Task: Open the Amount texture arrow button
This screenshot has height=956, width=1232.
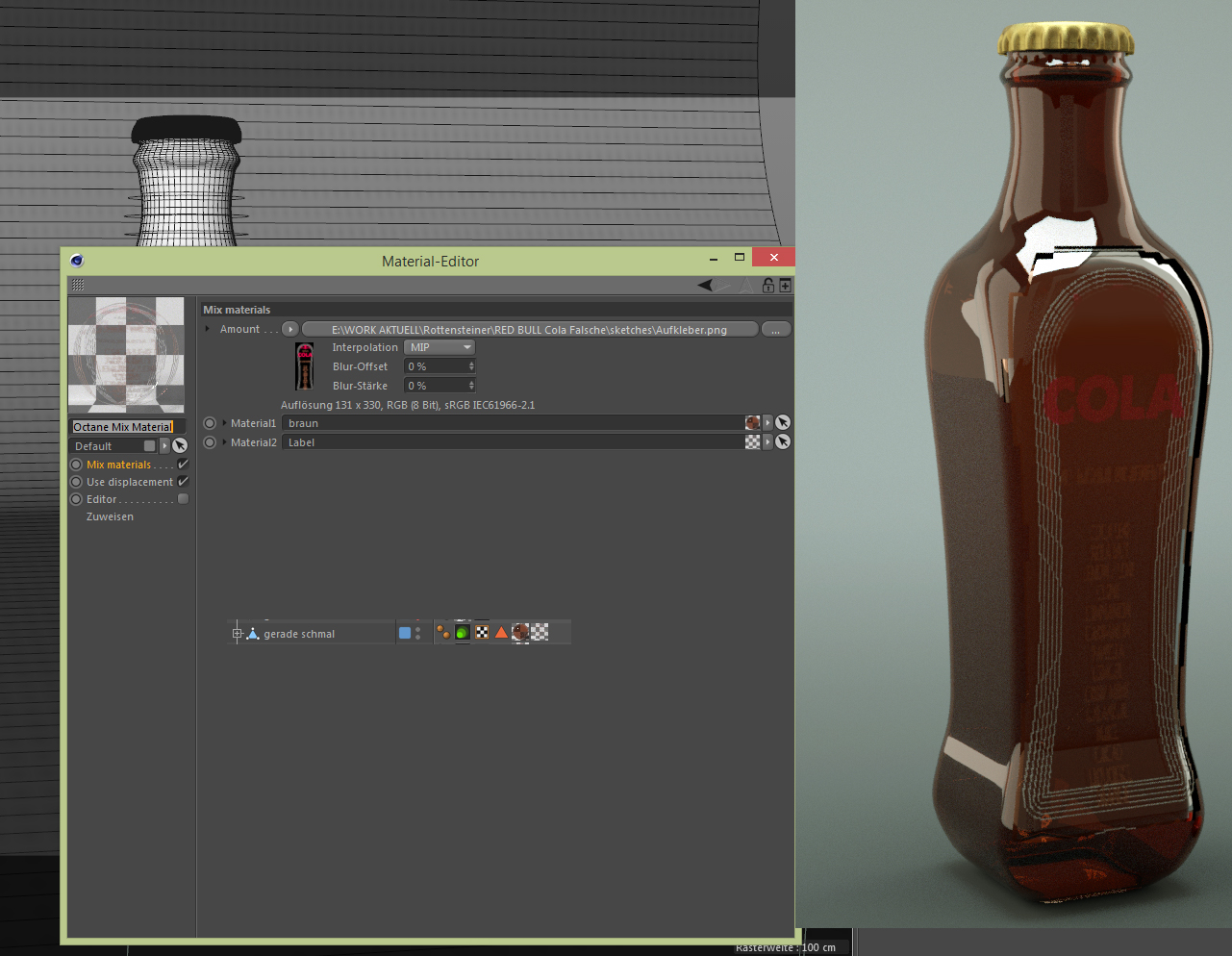Action: coord(290,329)
